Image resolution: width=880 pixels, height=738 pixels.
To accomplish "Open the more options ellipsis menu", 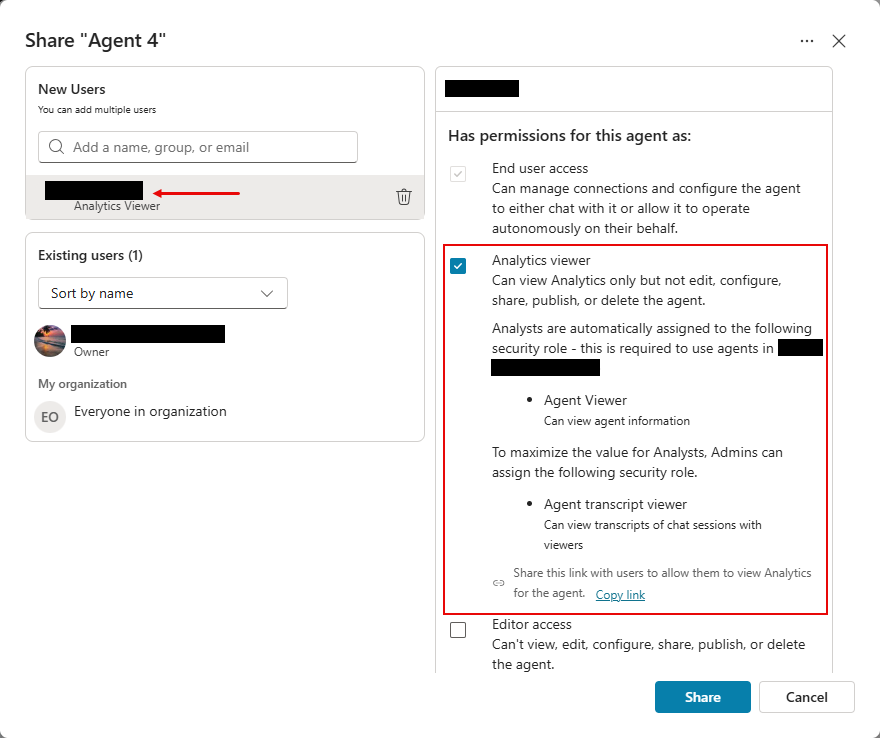I will 806,40.
